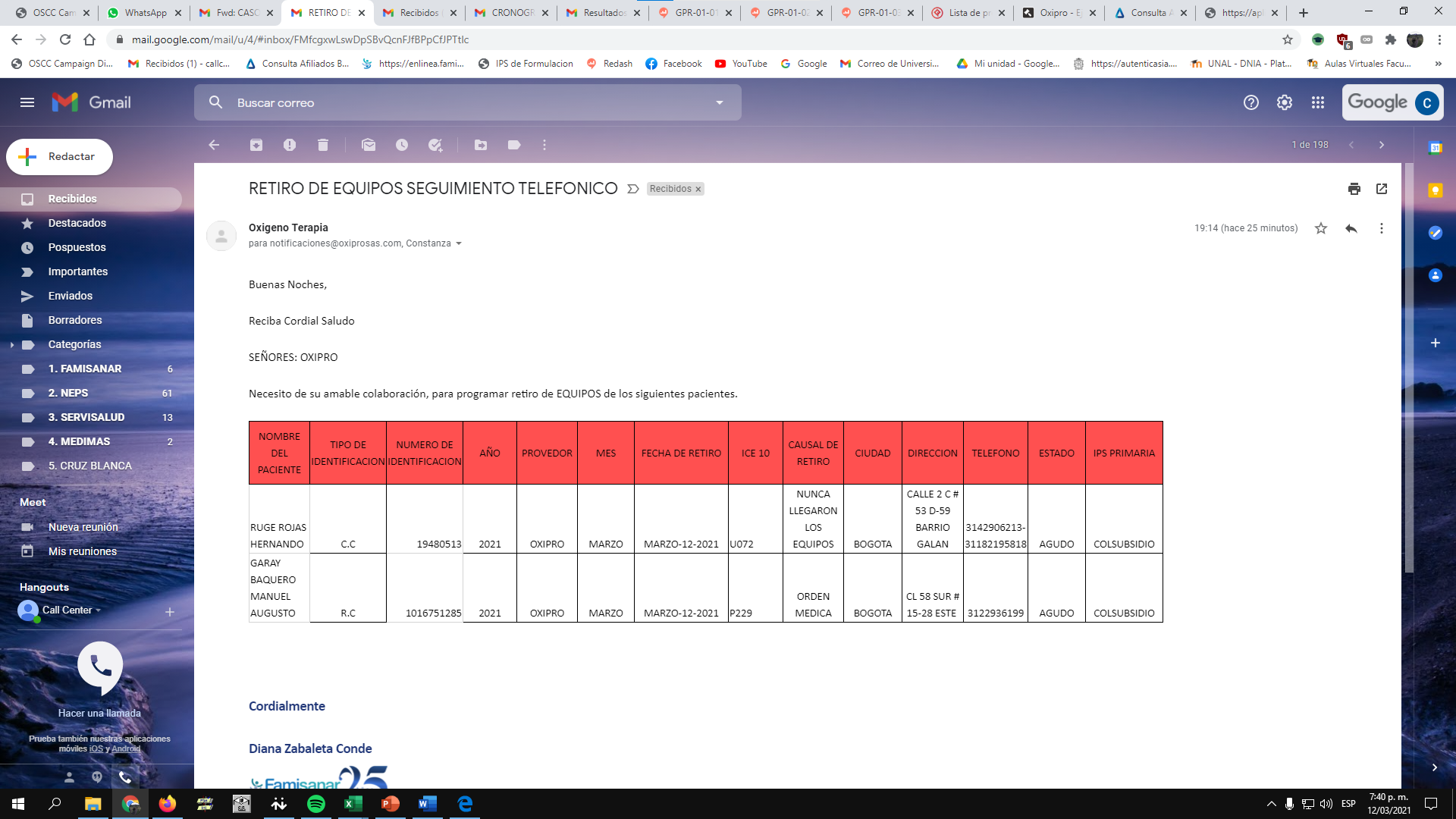Report email as spam
Screen dimensions: 1456x819
[x=290, y=145]
